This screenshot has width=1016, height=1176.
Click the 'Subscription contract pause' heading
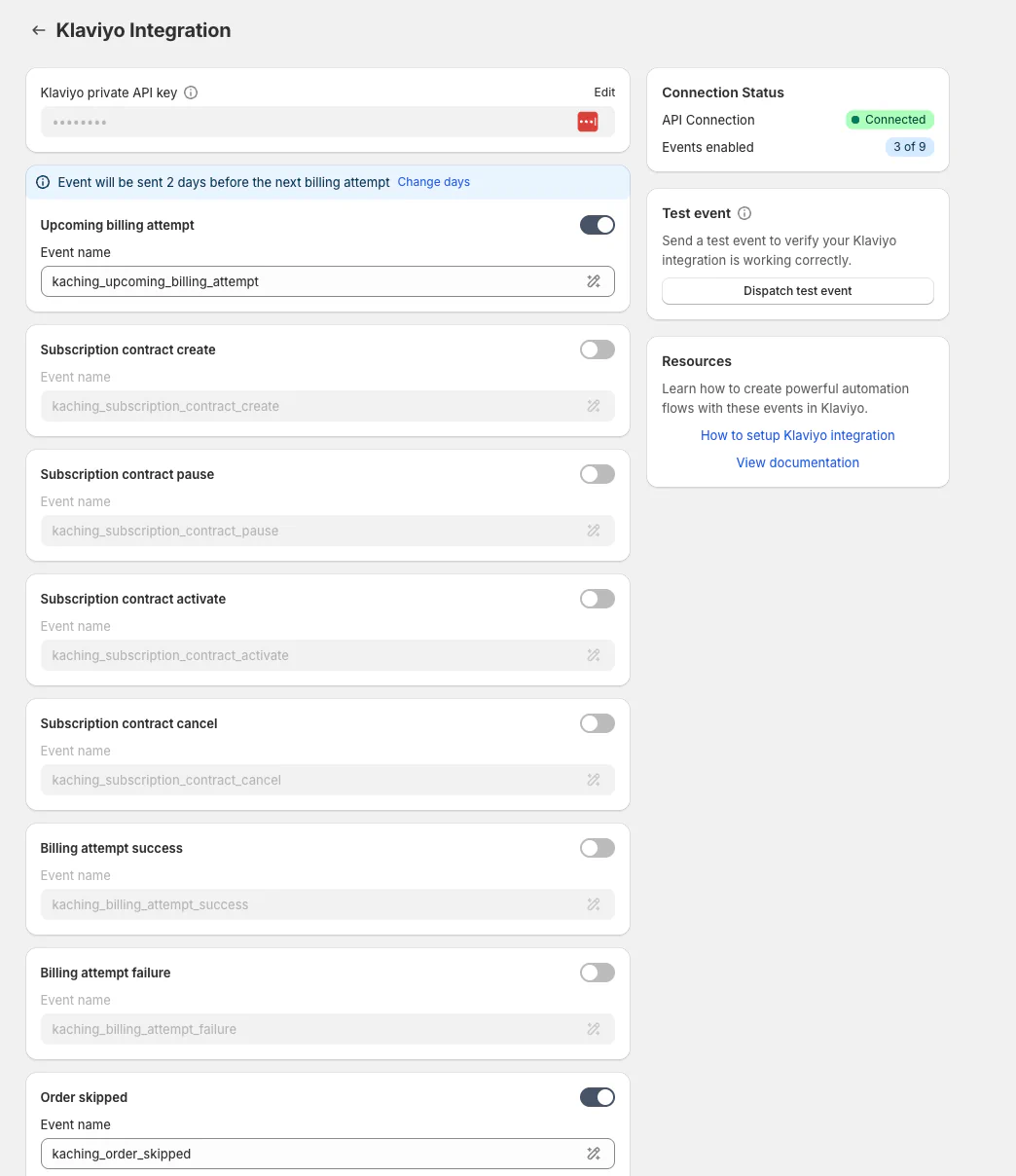(x=127, y=474)
